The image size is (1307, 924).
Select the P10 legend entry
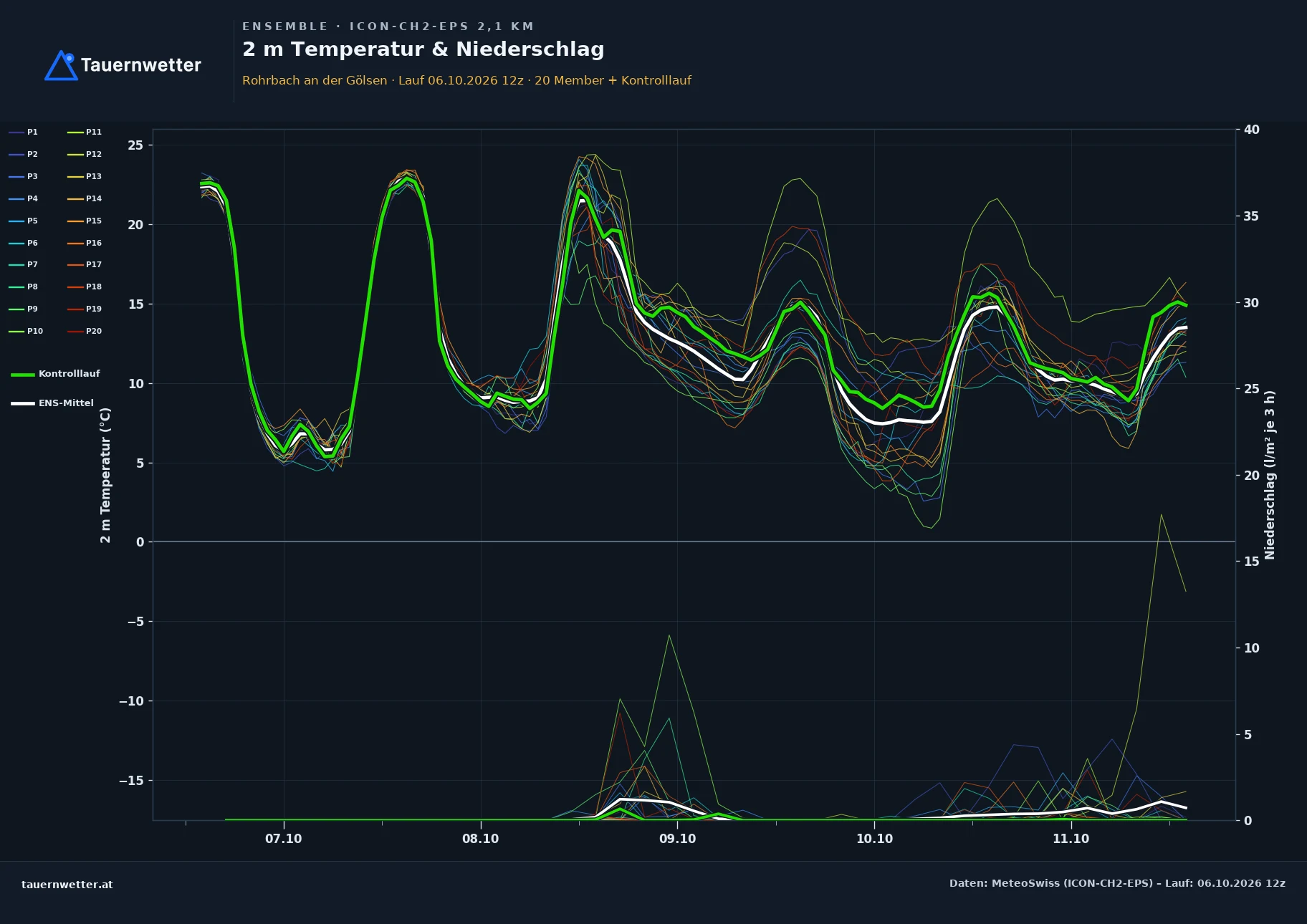(26, 331)
